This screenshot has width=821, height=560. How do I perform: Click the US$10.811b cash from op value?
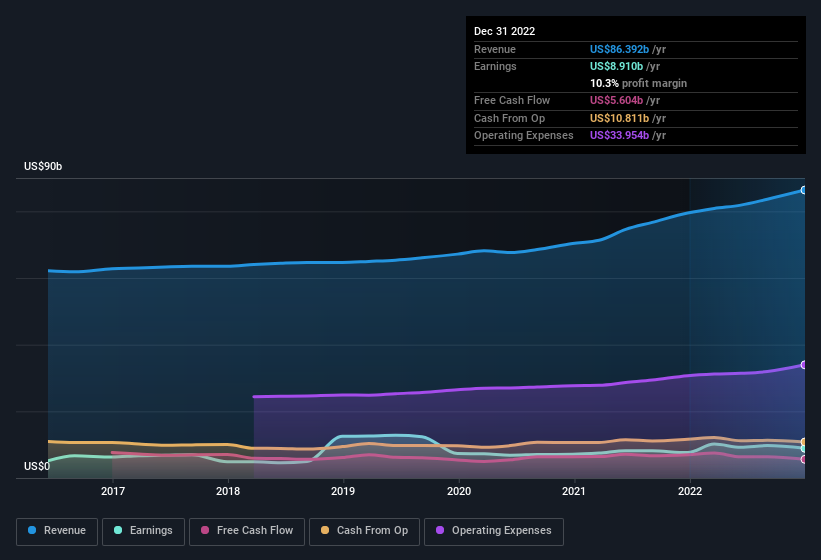click(x=619, y=118)
